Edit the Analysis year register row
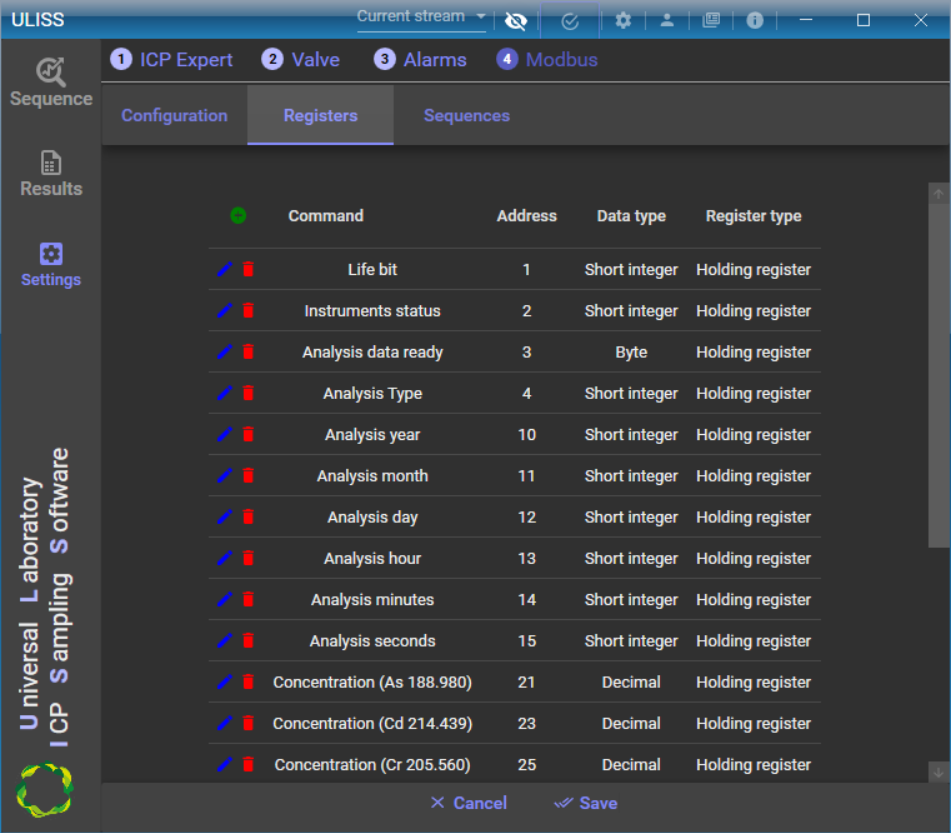 pyautogui.click(x=224, y=434)
